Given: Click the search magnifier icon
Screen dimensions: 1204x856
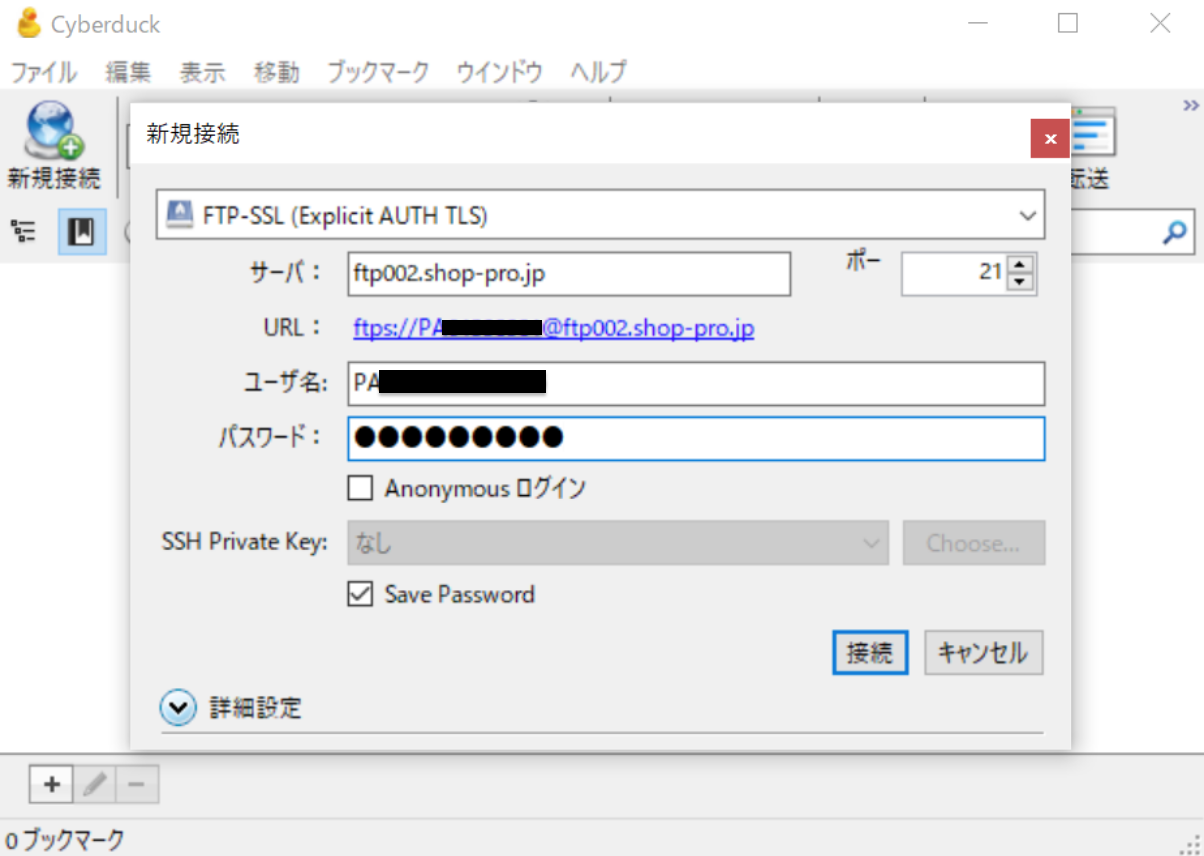Looking at the screenshot, I should 1174,233.
